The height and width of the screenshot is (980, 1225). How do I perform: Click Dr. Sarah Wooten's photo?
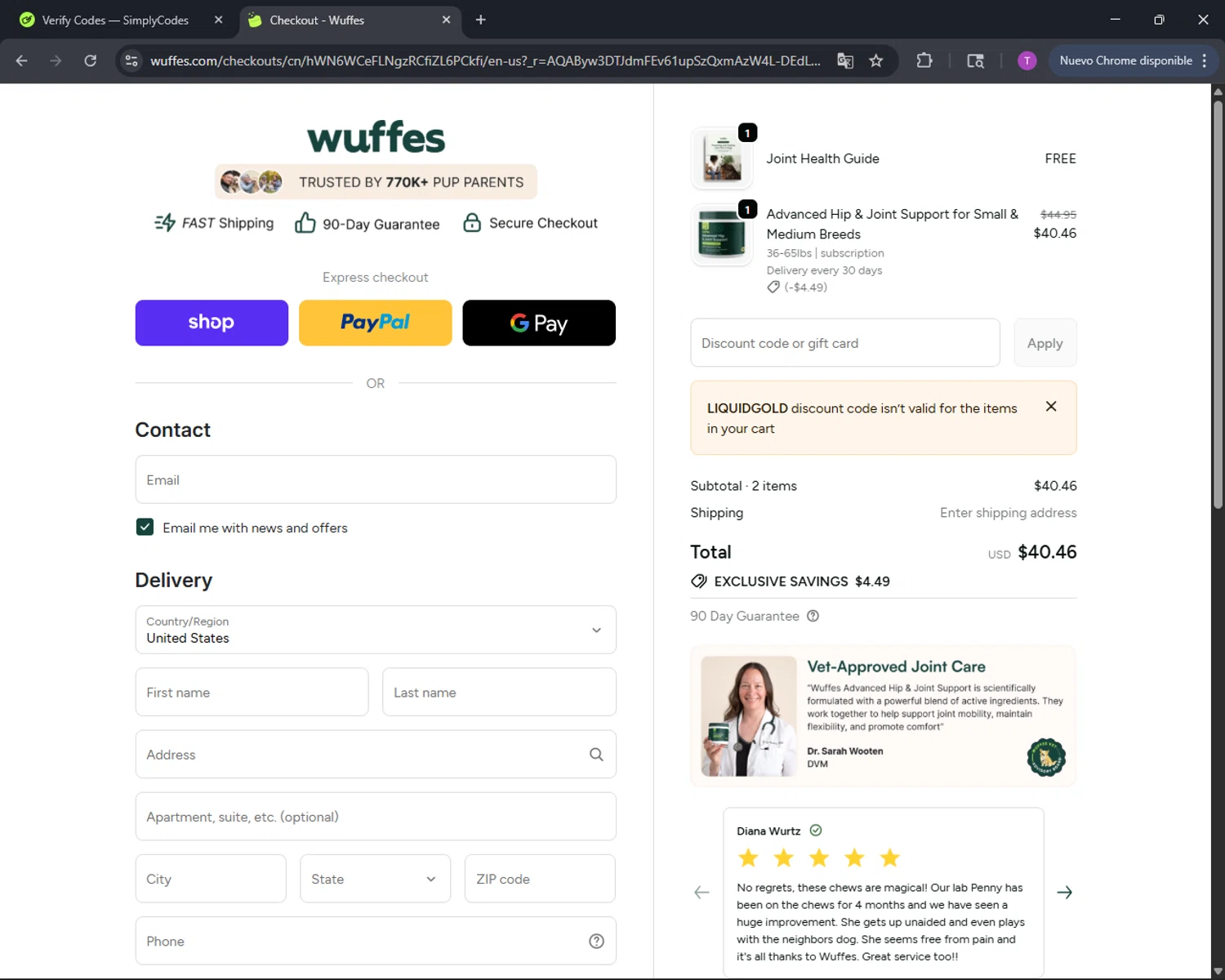(x=749, y=716)
